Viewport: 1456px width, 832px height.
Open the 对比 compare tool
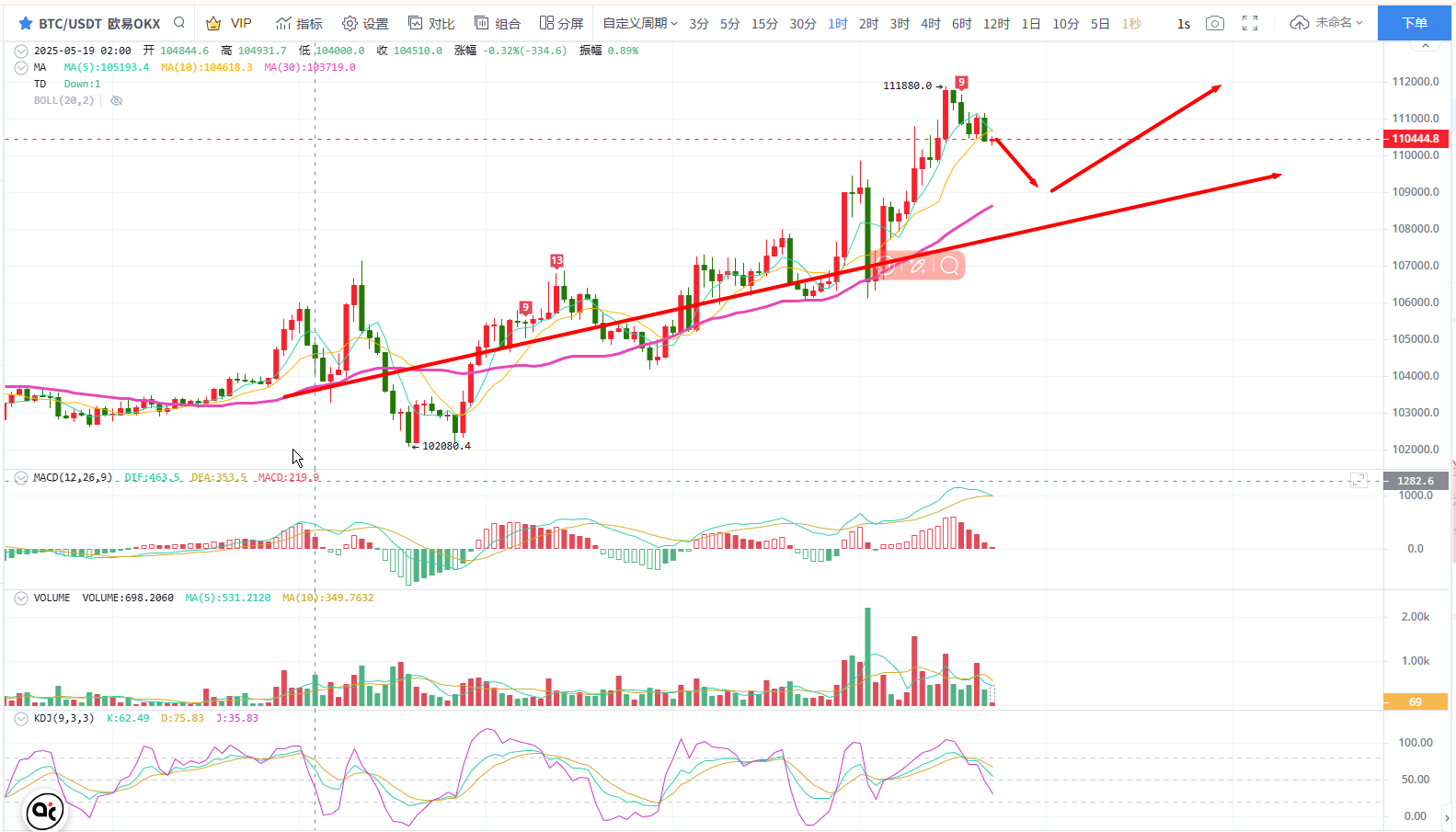(x=431, y=23)
